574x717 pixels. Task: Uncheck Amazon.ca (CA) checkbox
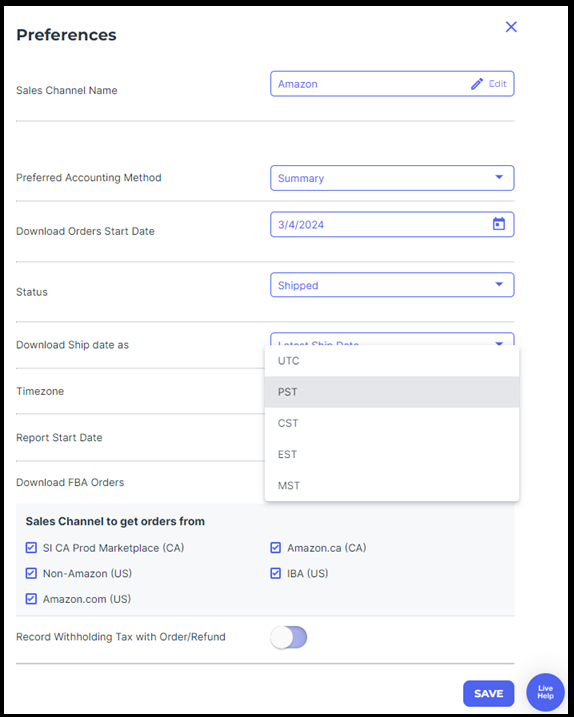275,547
